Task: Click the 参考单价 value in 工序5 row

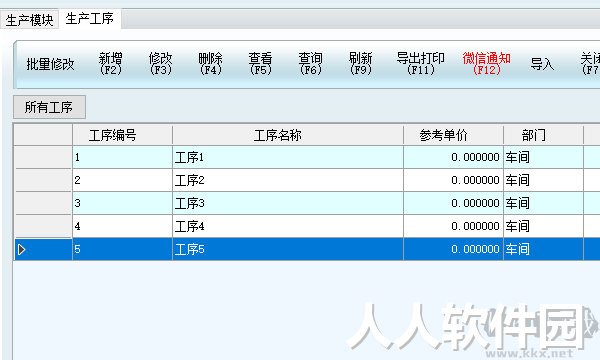Action: [x=453, y=249]
